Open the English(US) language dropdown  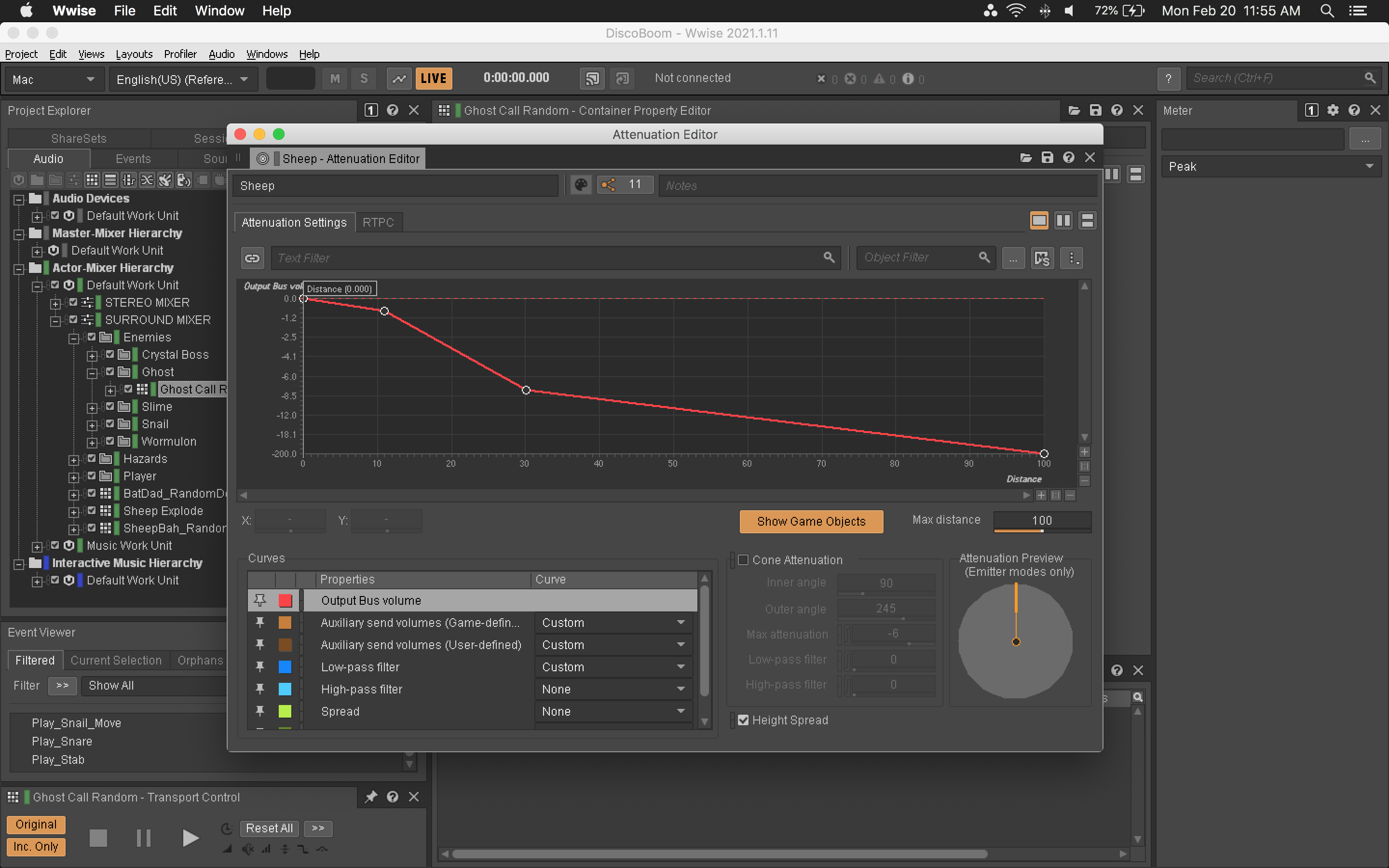(183, 79)
